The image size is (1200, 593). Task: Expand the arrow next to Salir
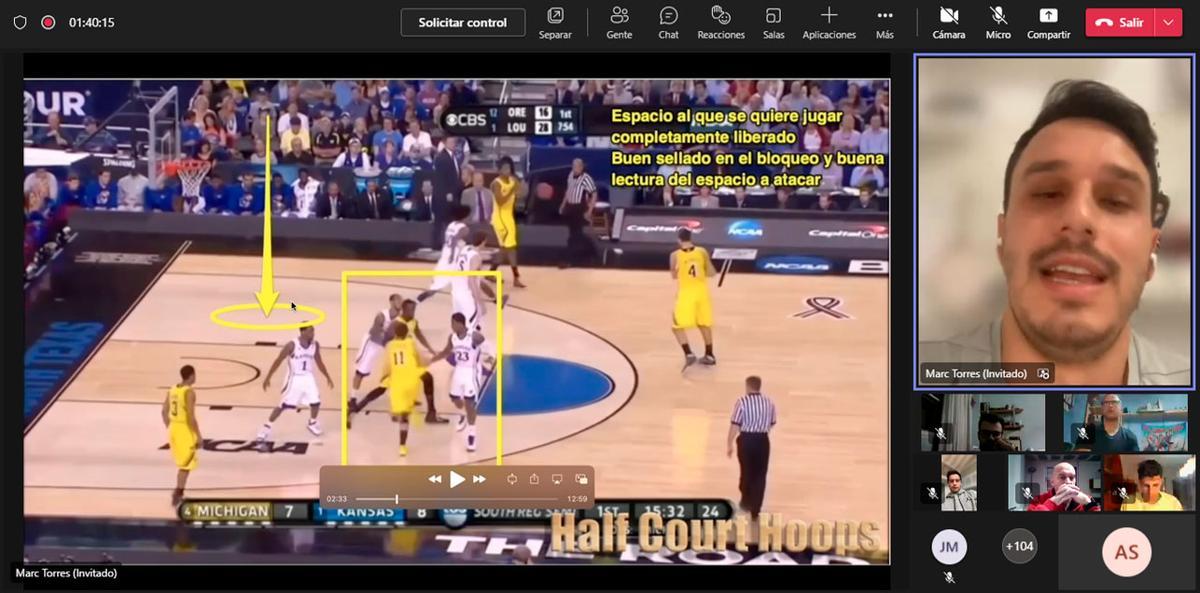click(1168, 22)
